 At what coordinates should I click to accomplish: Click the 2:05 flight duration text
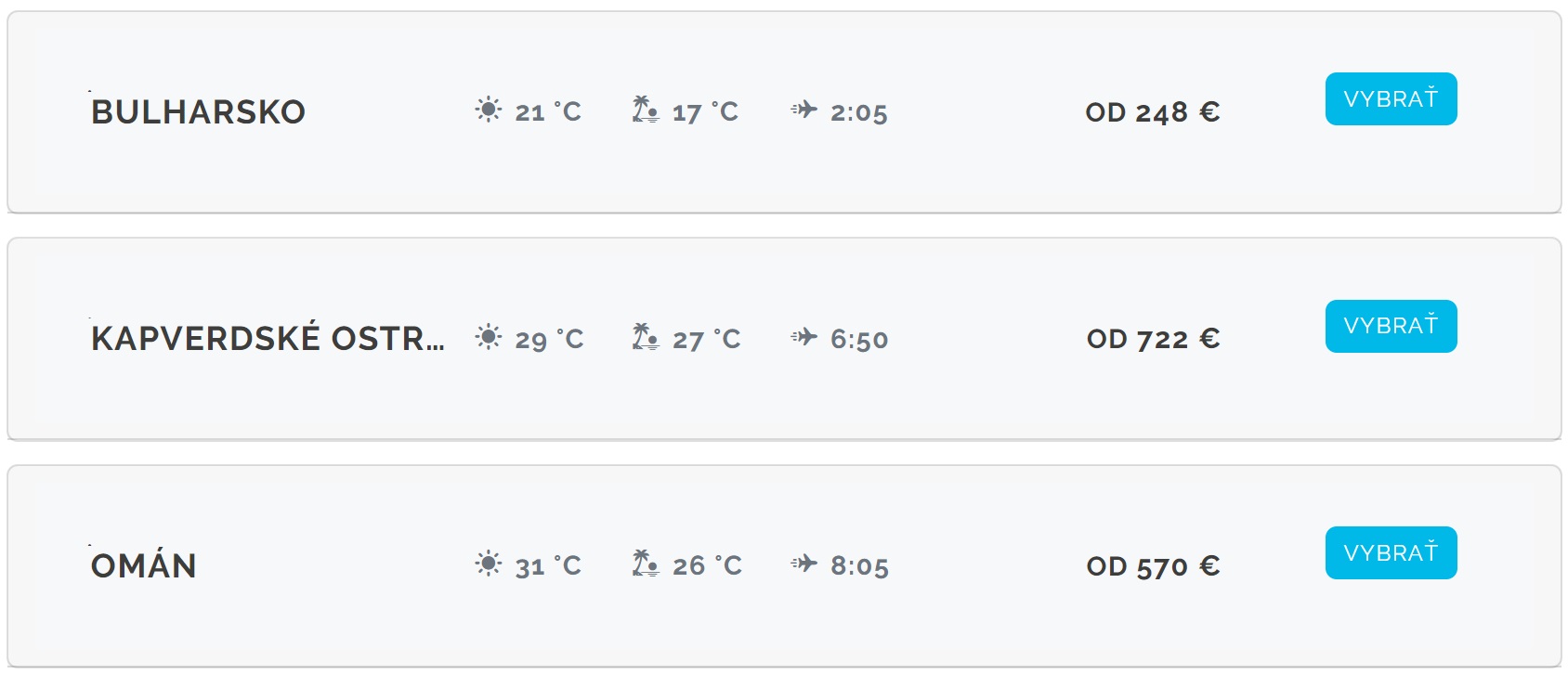pyautogui.click(x=859, y=113)
